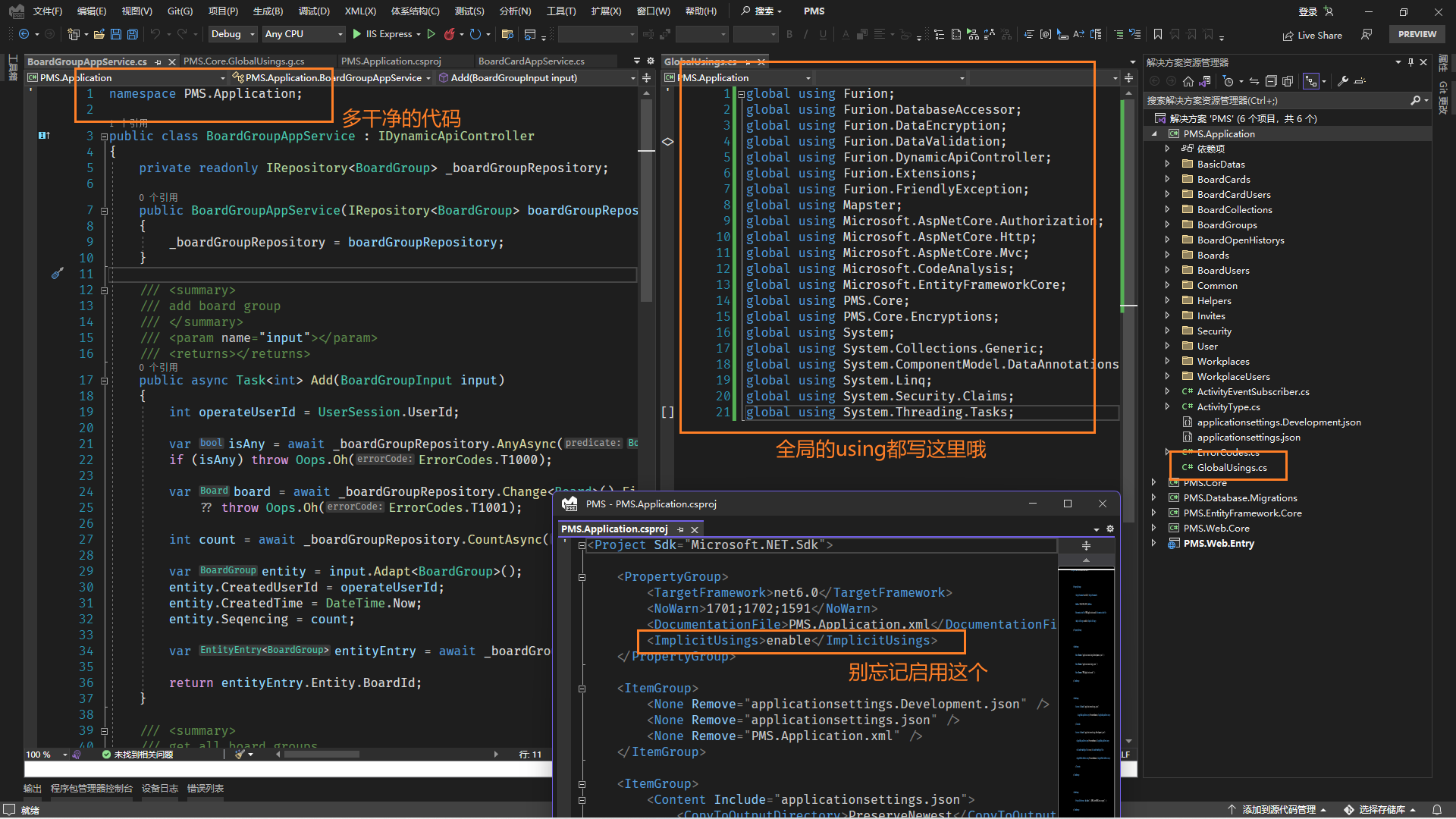This screenshot has width=1456, height=819.
Task: Select GlobalUsings.cs in Solution Explorer
Action: (1232, 468)
